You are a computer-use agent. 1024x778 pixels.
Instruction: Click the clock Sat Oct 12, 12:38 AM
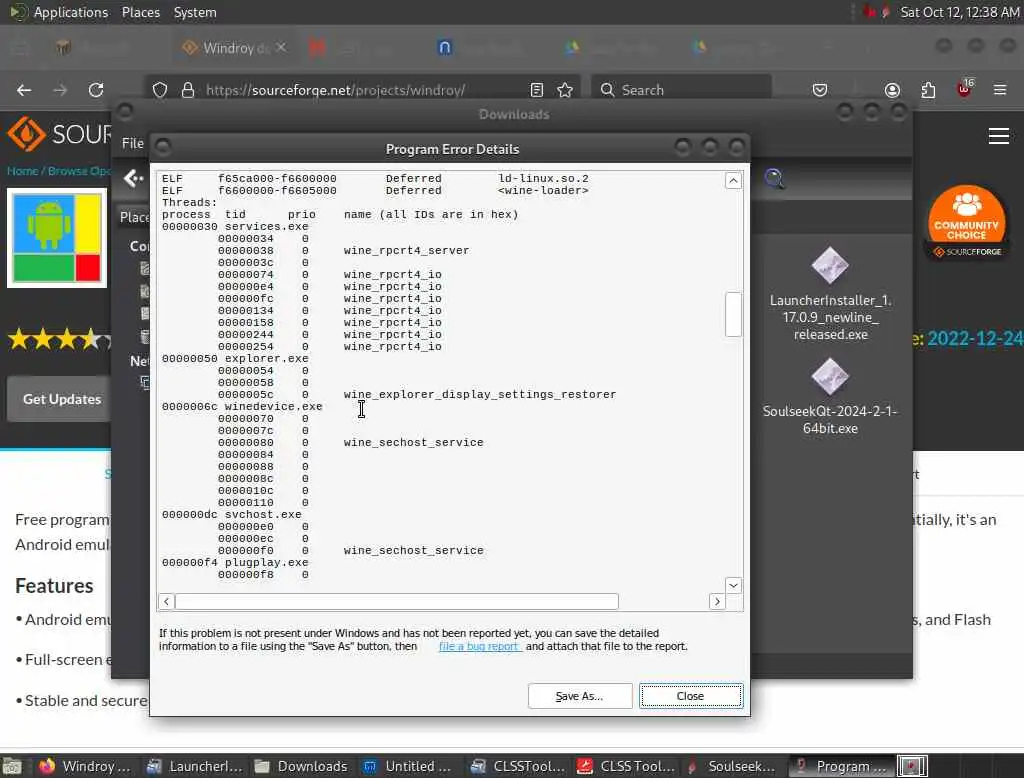(x=959, y=12)
